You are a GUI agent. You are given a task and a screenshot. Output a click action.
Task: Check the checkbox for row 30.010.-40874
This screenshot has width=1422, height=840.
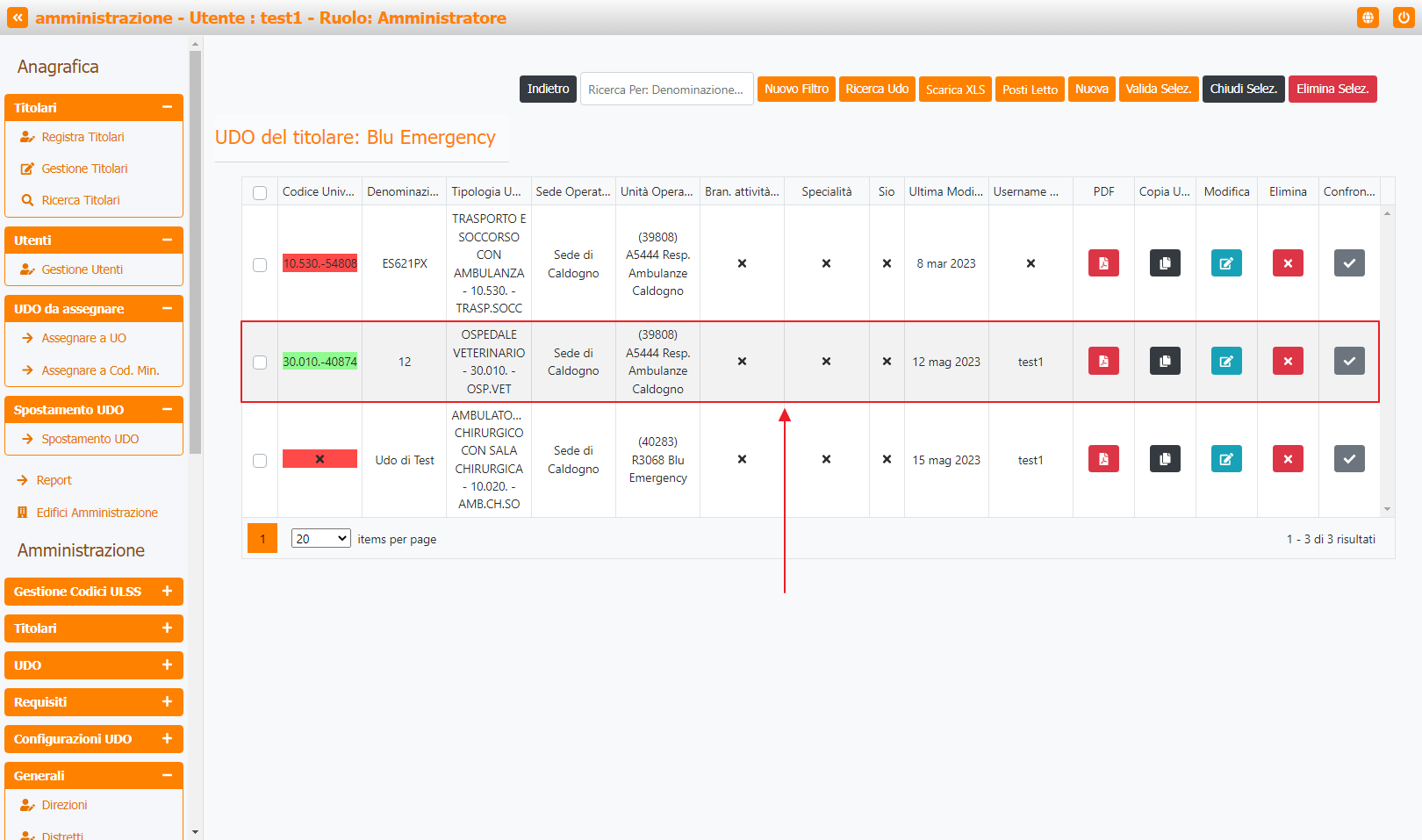pos(260,363)
